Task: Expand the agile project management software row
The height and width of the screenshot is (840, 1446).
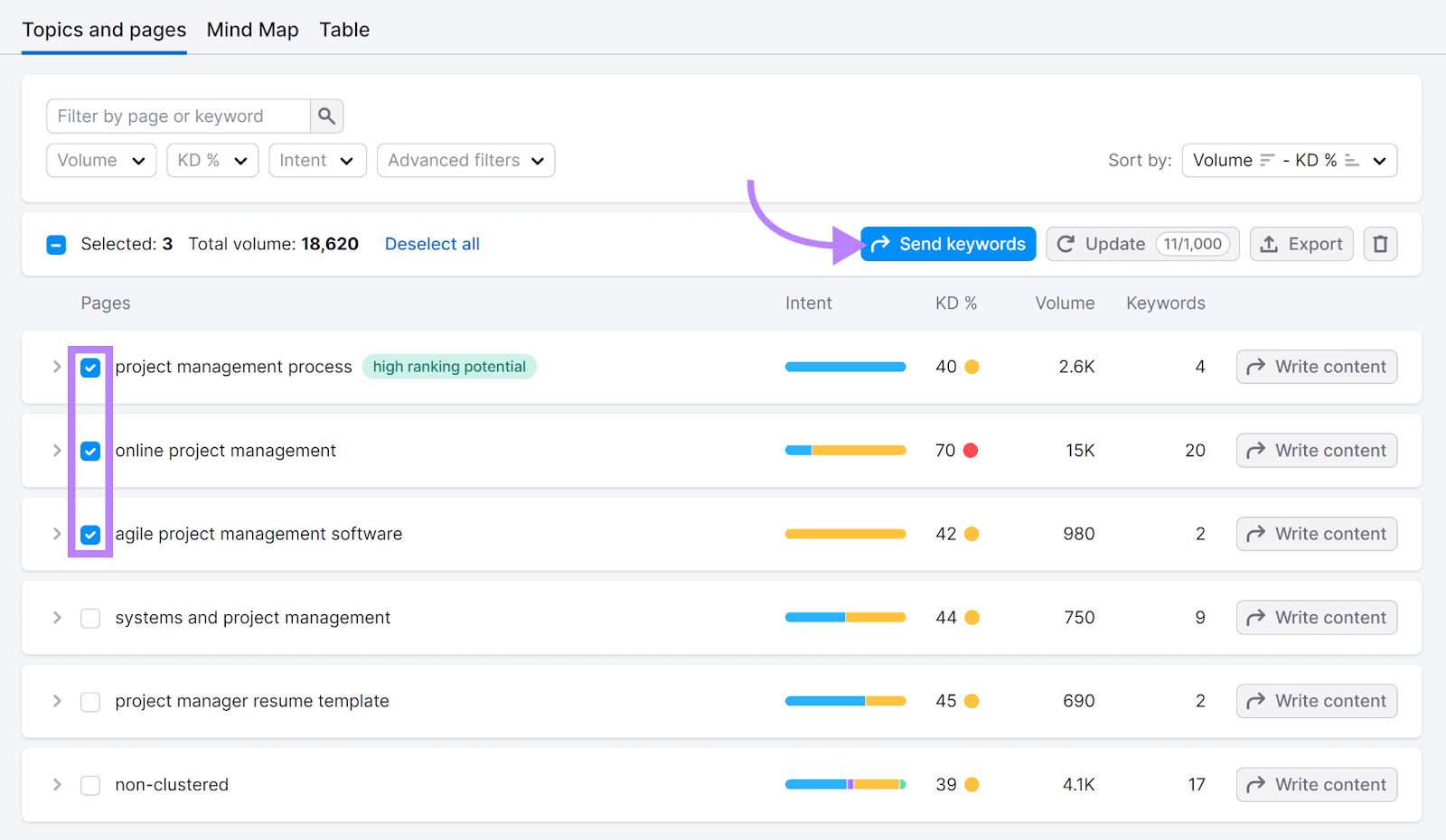Action: 56,534
